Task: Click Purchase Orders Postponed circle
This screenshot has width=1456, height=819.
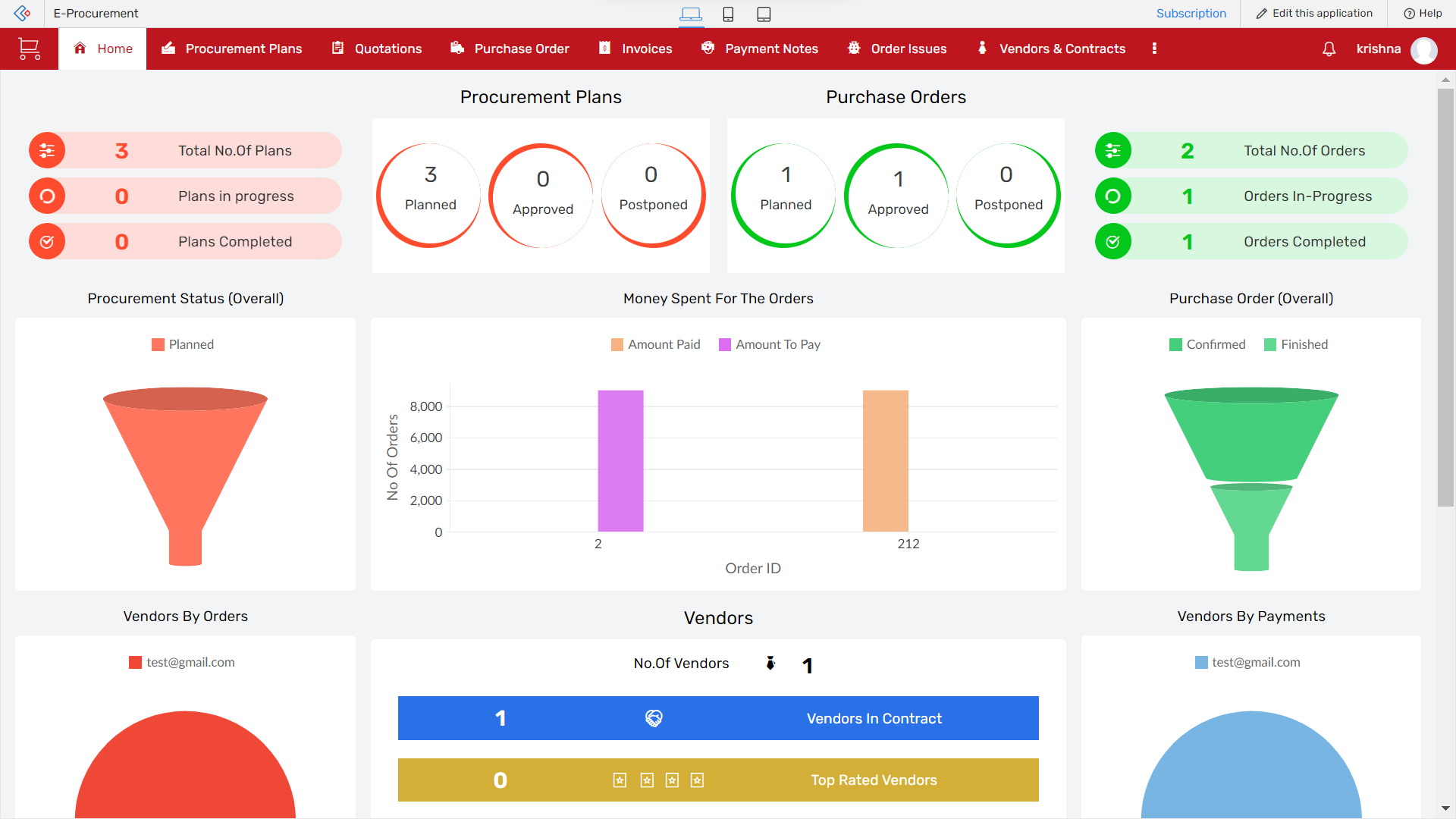Action: coord(1008,196)
